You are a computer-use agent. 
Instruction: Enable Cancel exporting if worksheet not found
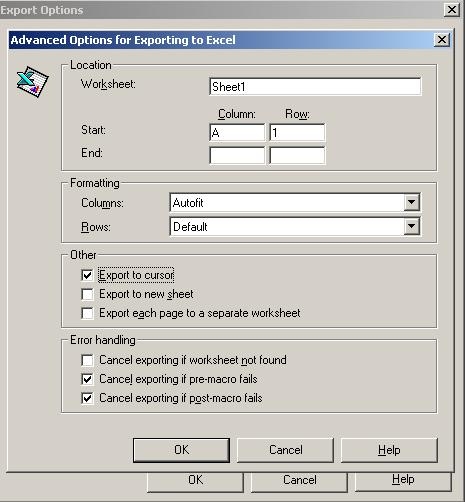[x=87, y=360]
